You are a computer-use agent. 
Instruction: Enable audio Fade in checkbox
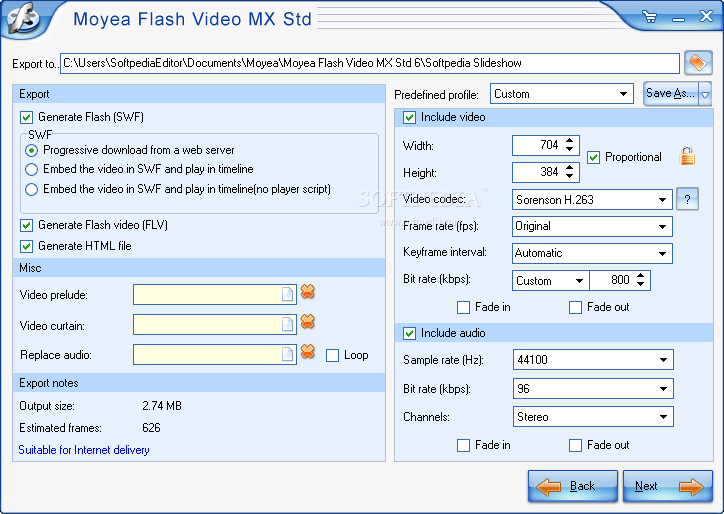[463, 445]
